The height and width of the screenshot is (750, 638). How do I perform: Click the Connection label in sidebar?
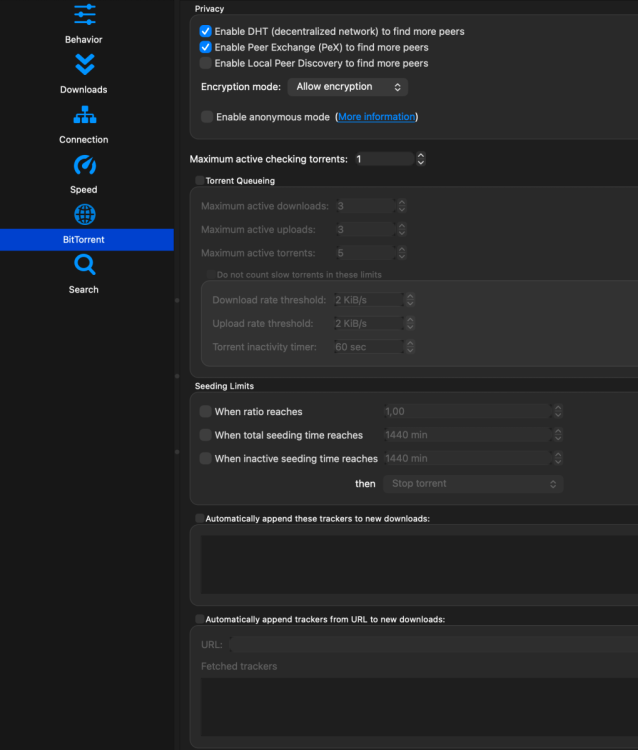pos(84,140)
